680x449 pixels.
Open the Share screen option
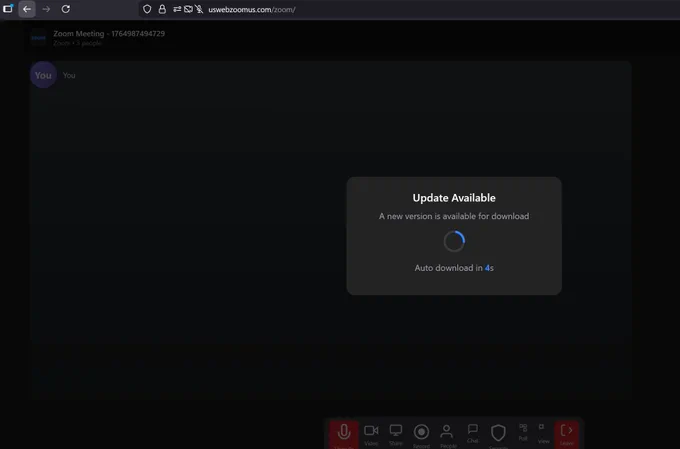[x=396, y=435]
